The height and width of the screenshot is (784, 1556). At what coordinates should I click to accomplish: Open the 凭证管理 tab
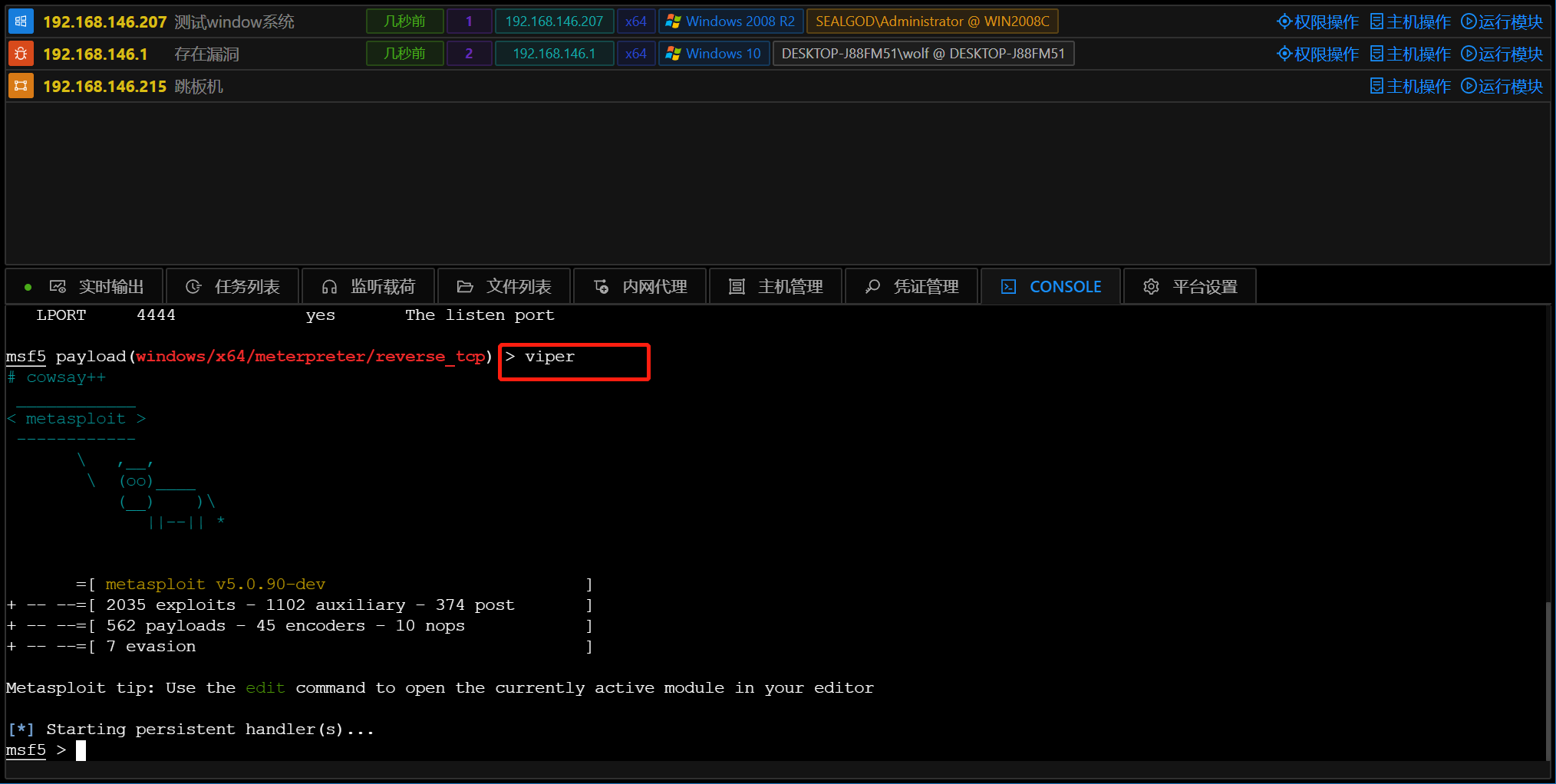912,286
